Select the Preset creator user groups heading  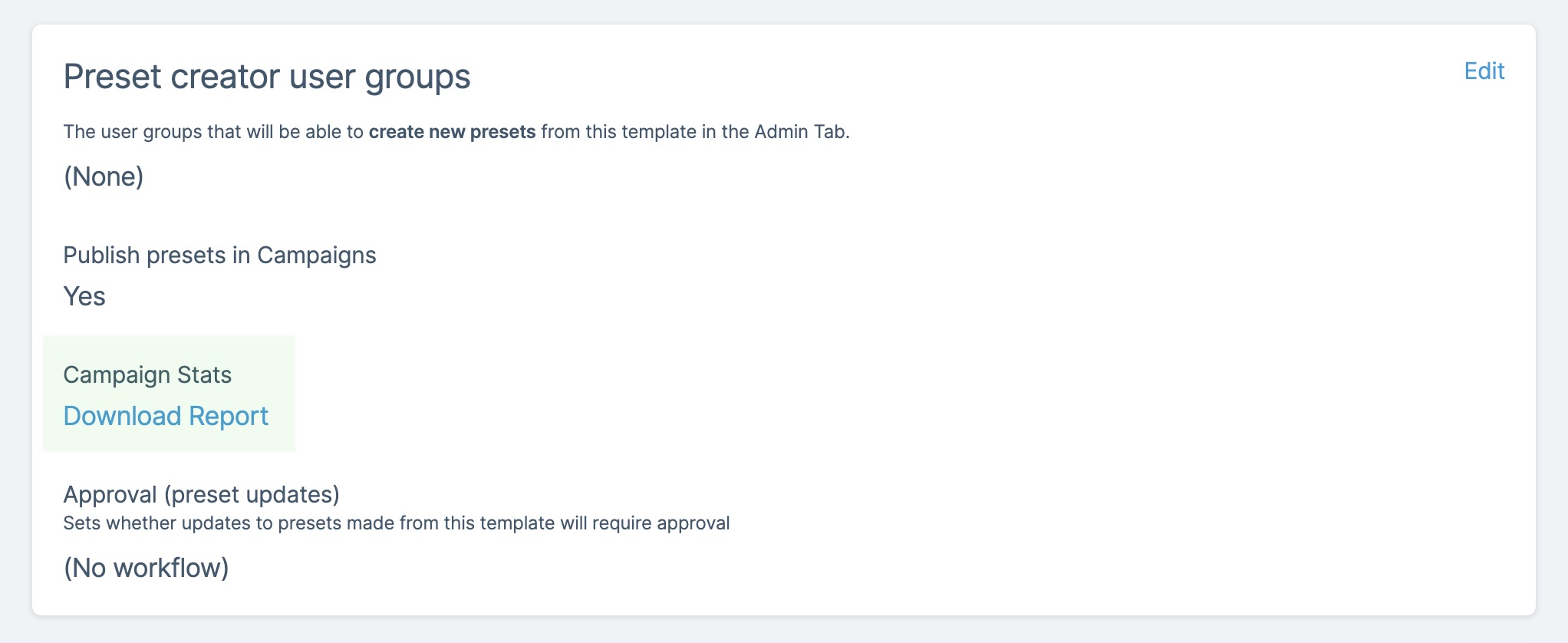tap(267, 77)
